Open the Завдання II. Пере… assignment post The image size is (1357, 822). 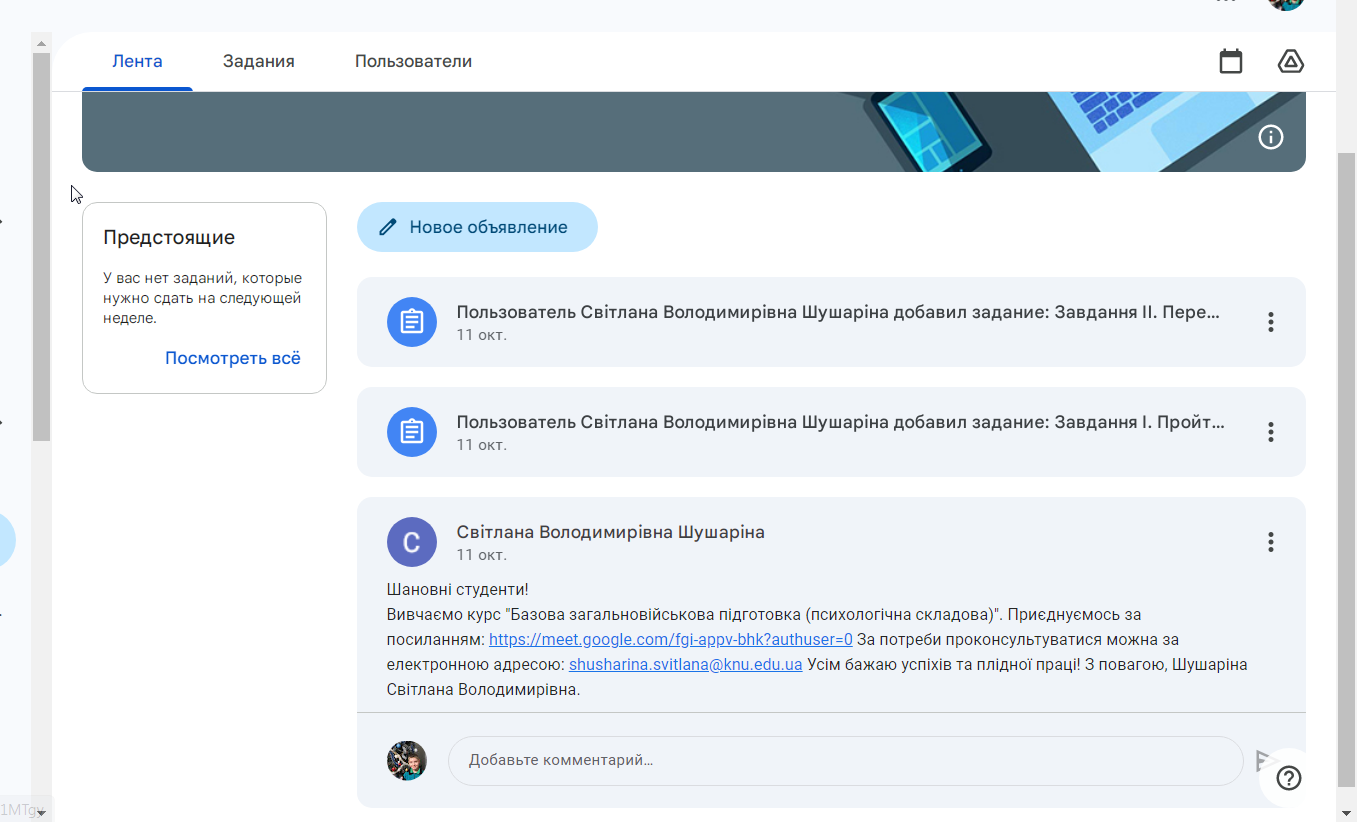831,322
